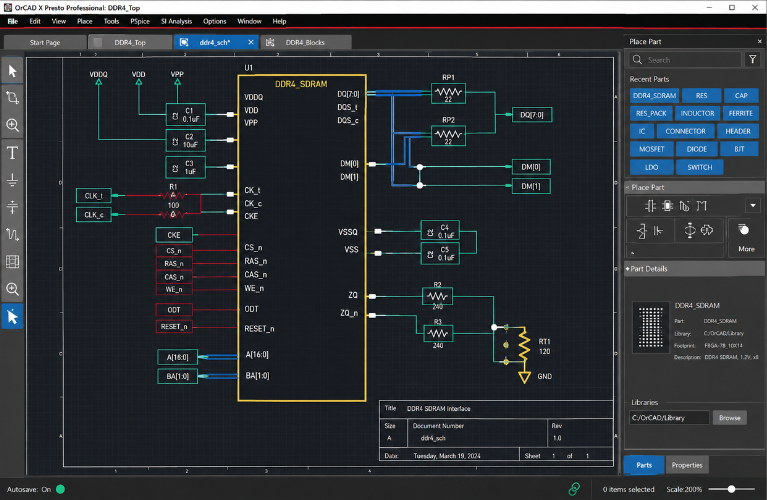The width and height of the screenshot is (767, 500).
Task: Select the place wire routing tool
Action: (x=12, y=234)
